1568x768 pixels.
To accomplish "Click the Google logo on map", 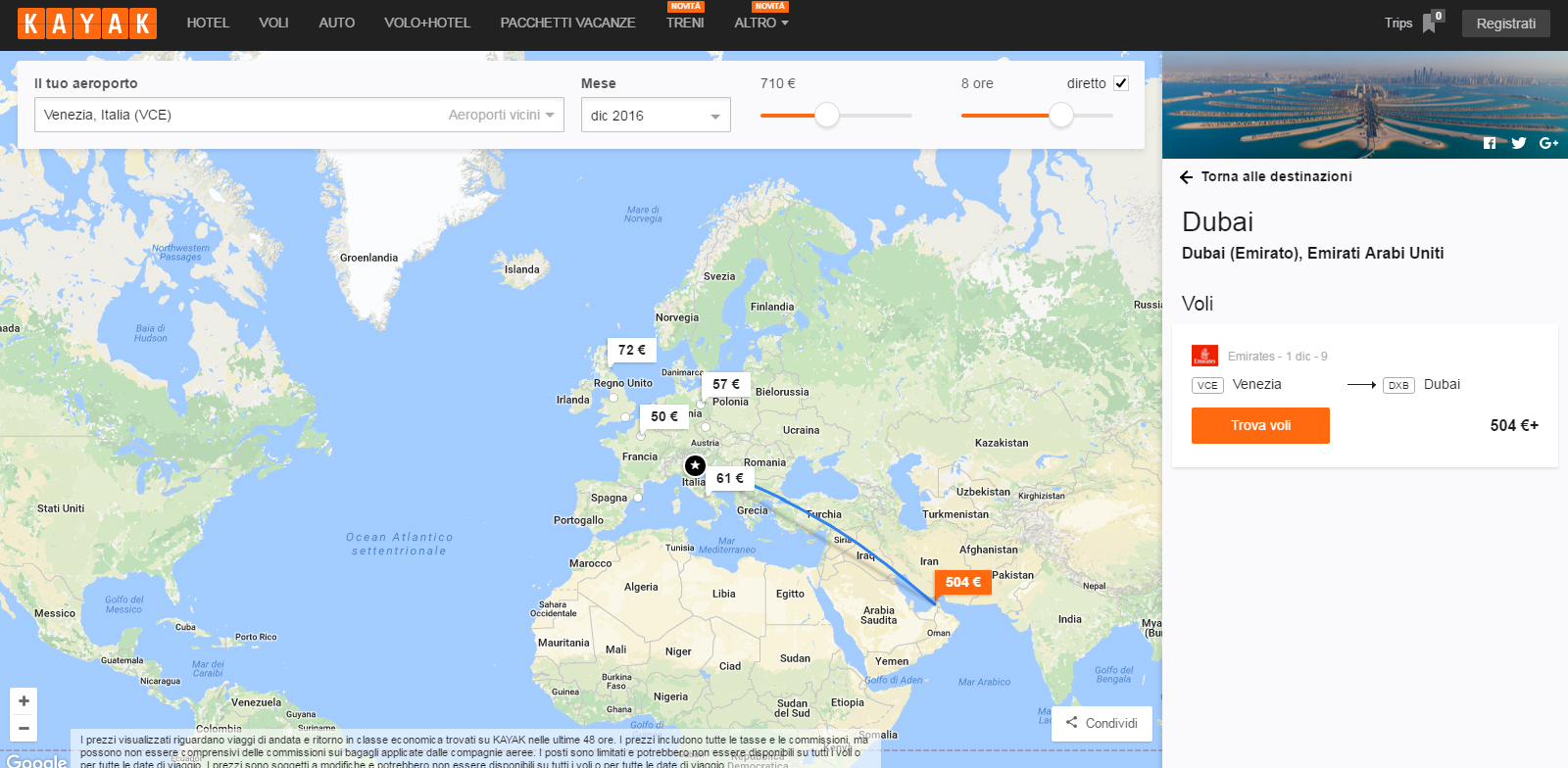I will click(36, 760).
